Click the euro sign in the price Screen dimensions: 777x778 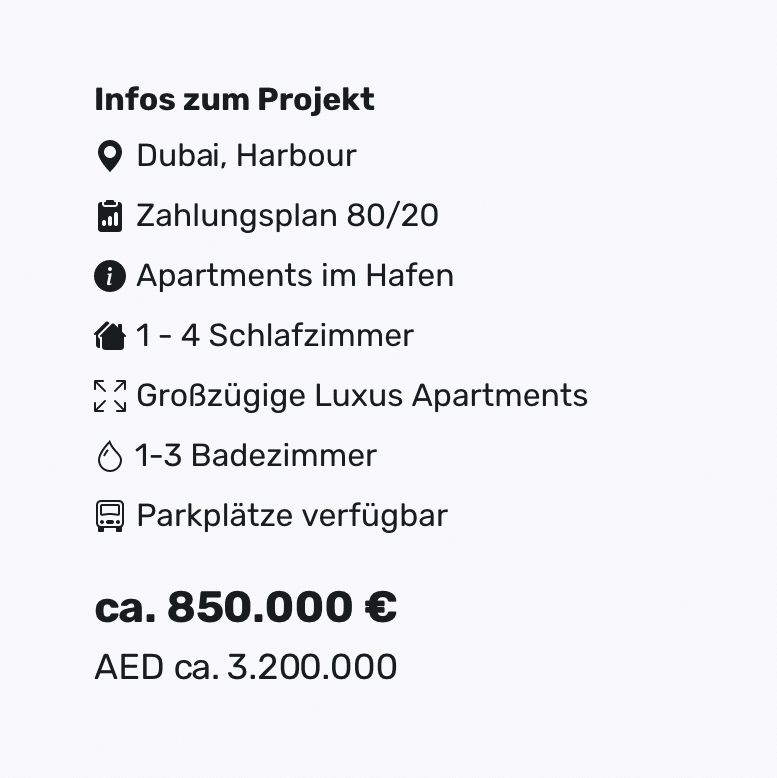click(x=381, y=607)
